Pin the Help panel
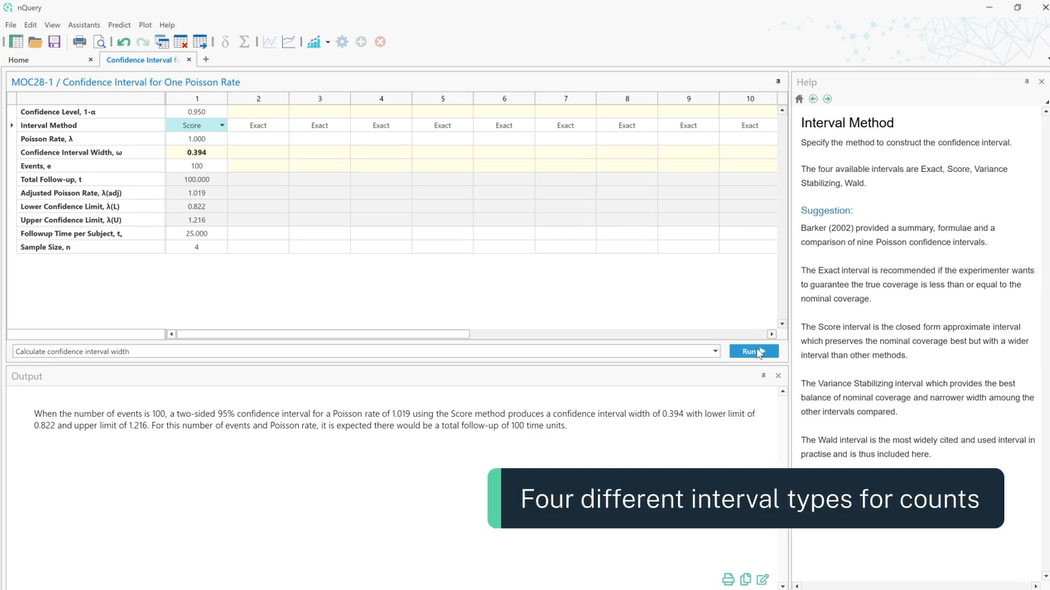This screenshot has width=1050, height=590. coord(1026,82)
